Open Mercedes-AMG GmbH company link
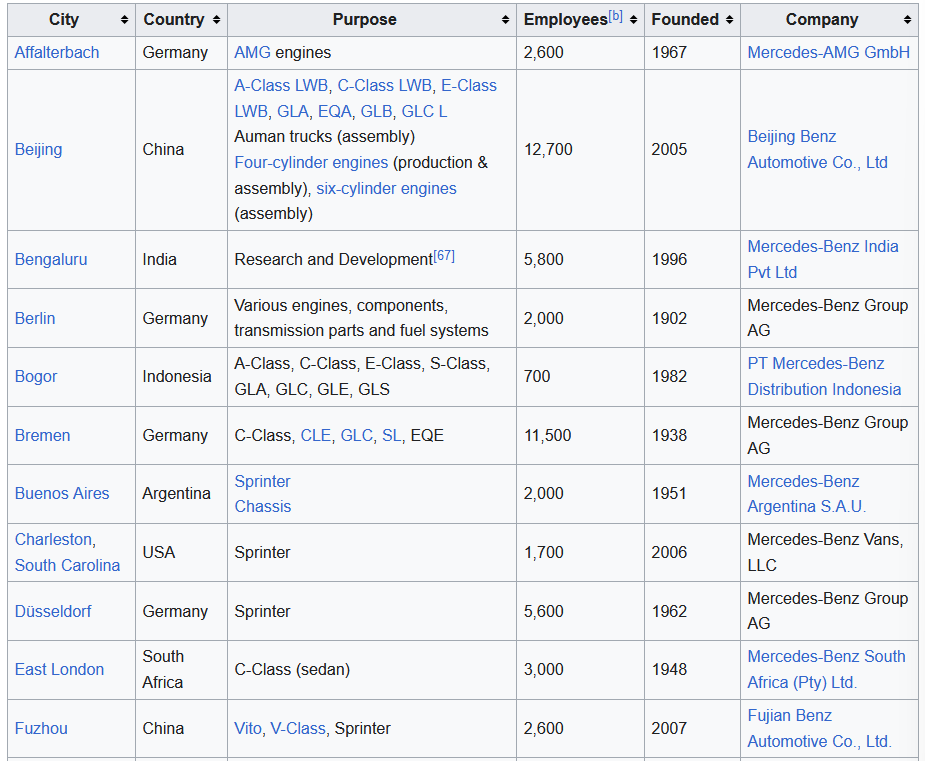The image size is (925, 761). click(x=828, y=53)
